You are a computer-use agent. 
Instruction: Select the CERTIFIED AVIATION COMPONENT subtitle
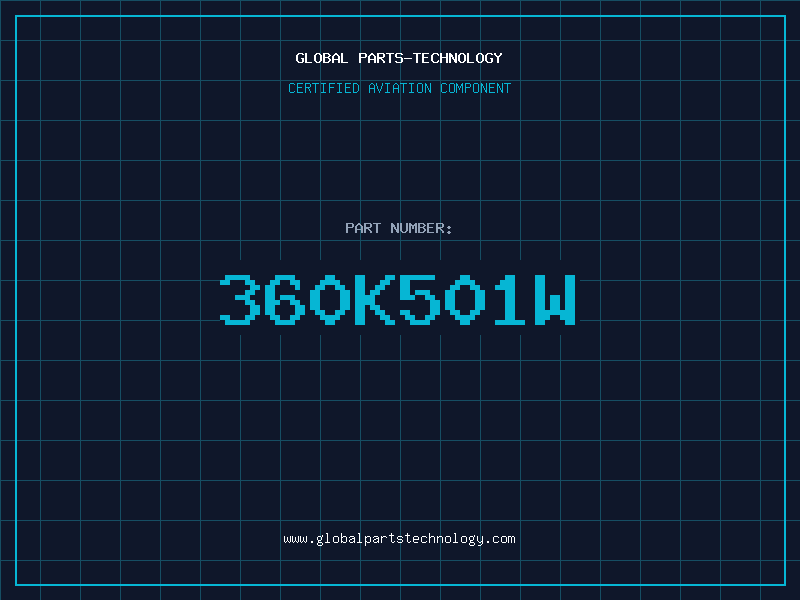point(399,88)
